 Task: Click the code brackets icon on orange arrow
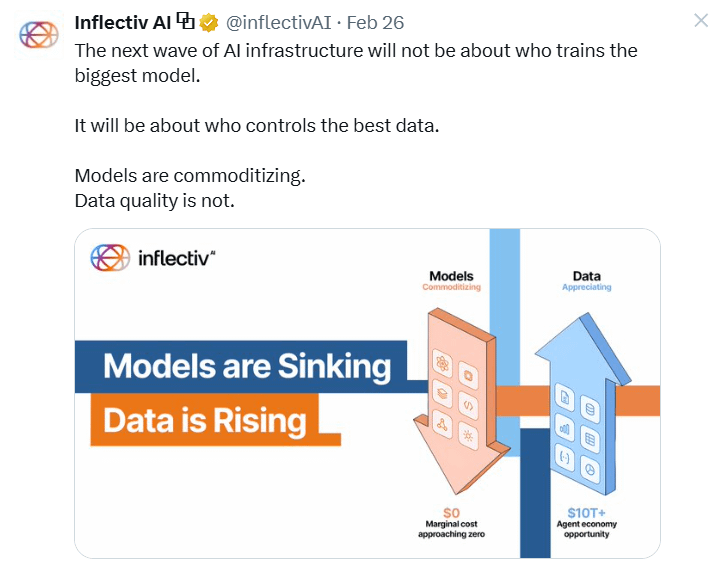coord(467,405)
